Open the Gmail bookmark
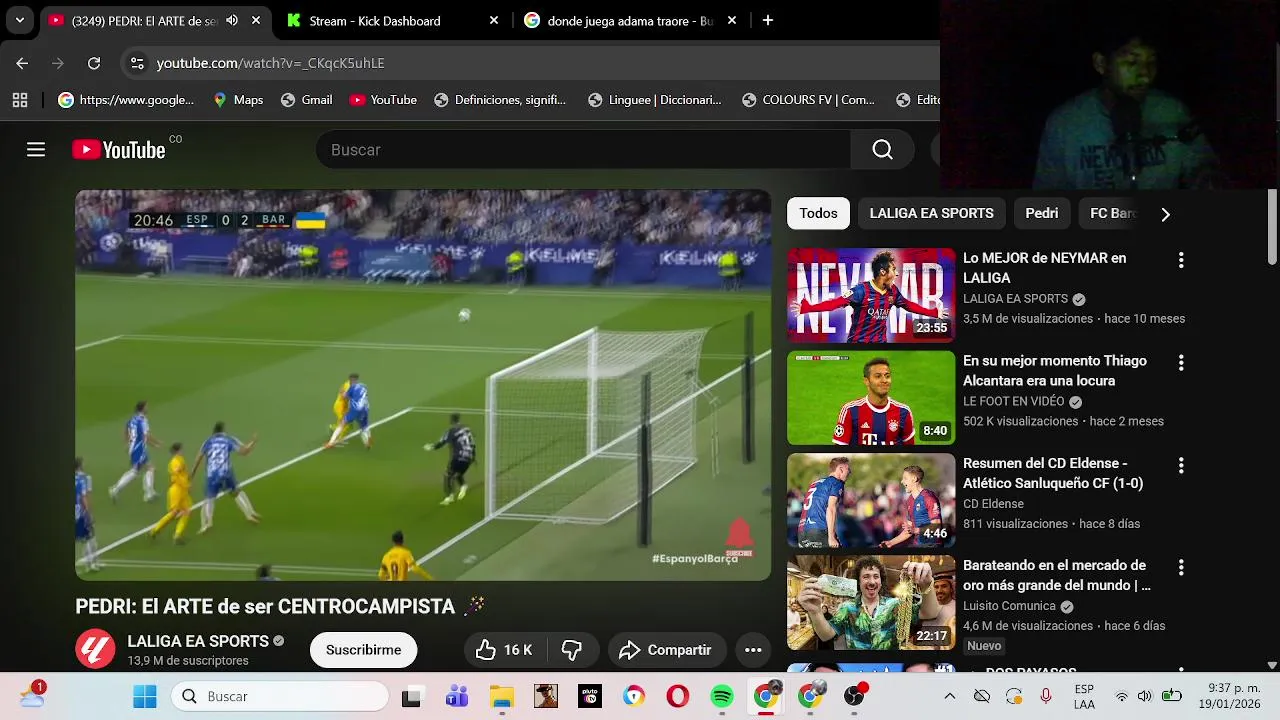This screenshot has height=720, width=1280. pyautogui.click(x=306, y=100)
